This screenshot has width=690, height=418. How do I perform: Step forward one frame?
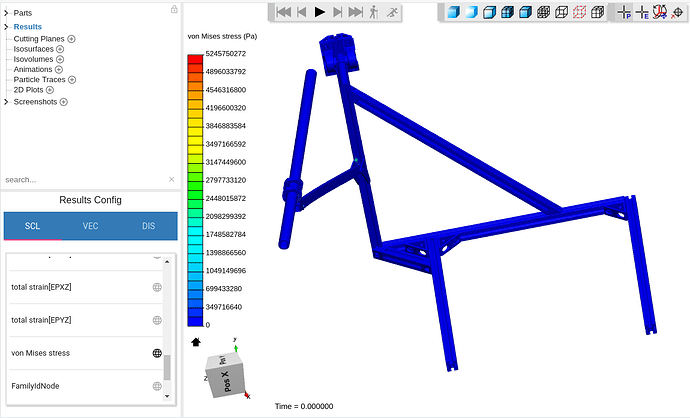pos(338,12)
